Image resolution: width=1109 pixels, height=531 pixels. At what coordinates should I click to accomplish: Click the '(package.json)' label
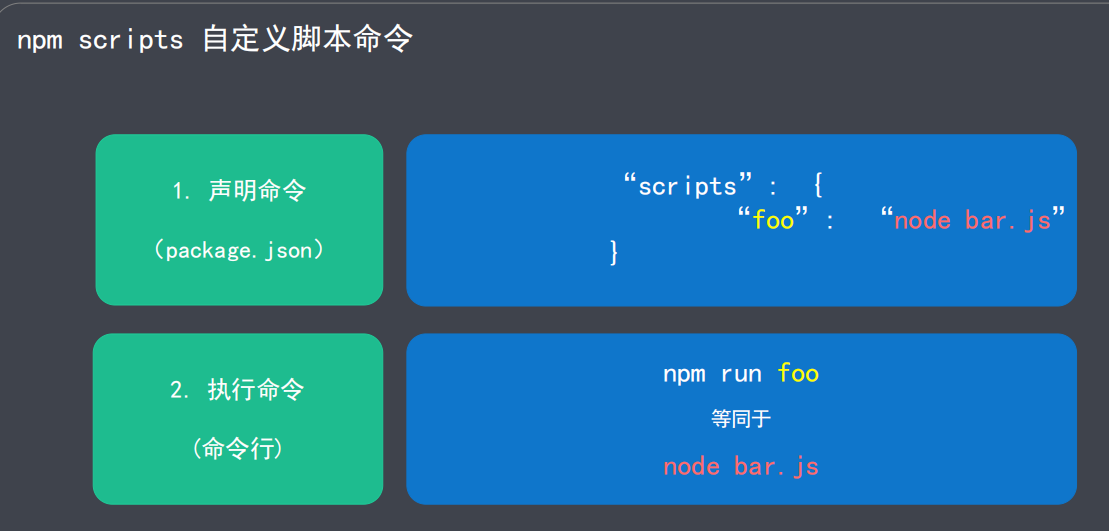[x=239, y=250]
